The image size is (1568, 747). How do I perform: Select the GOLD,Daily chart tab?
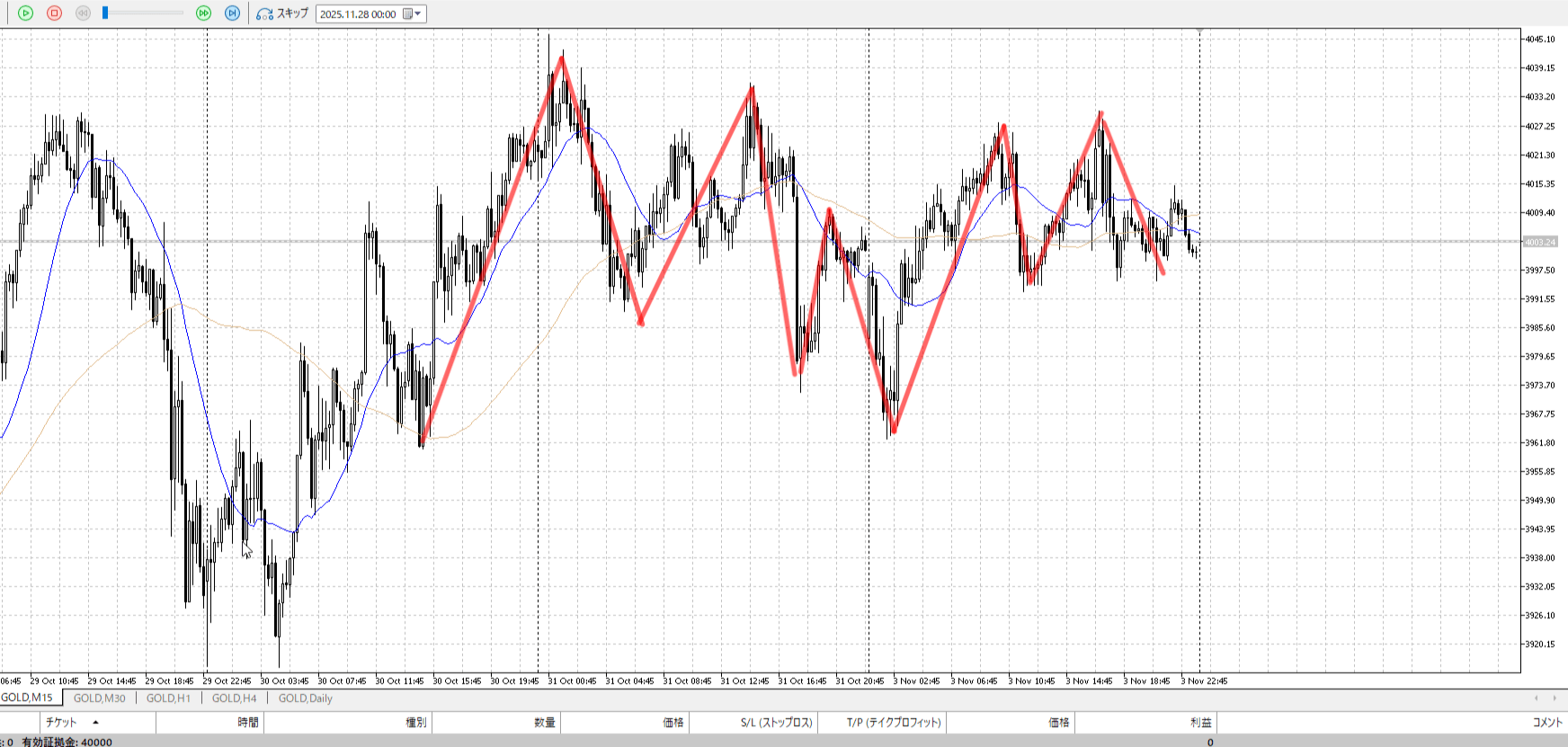click(305, 698)
